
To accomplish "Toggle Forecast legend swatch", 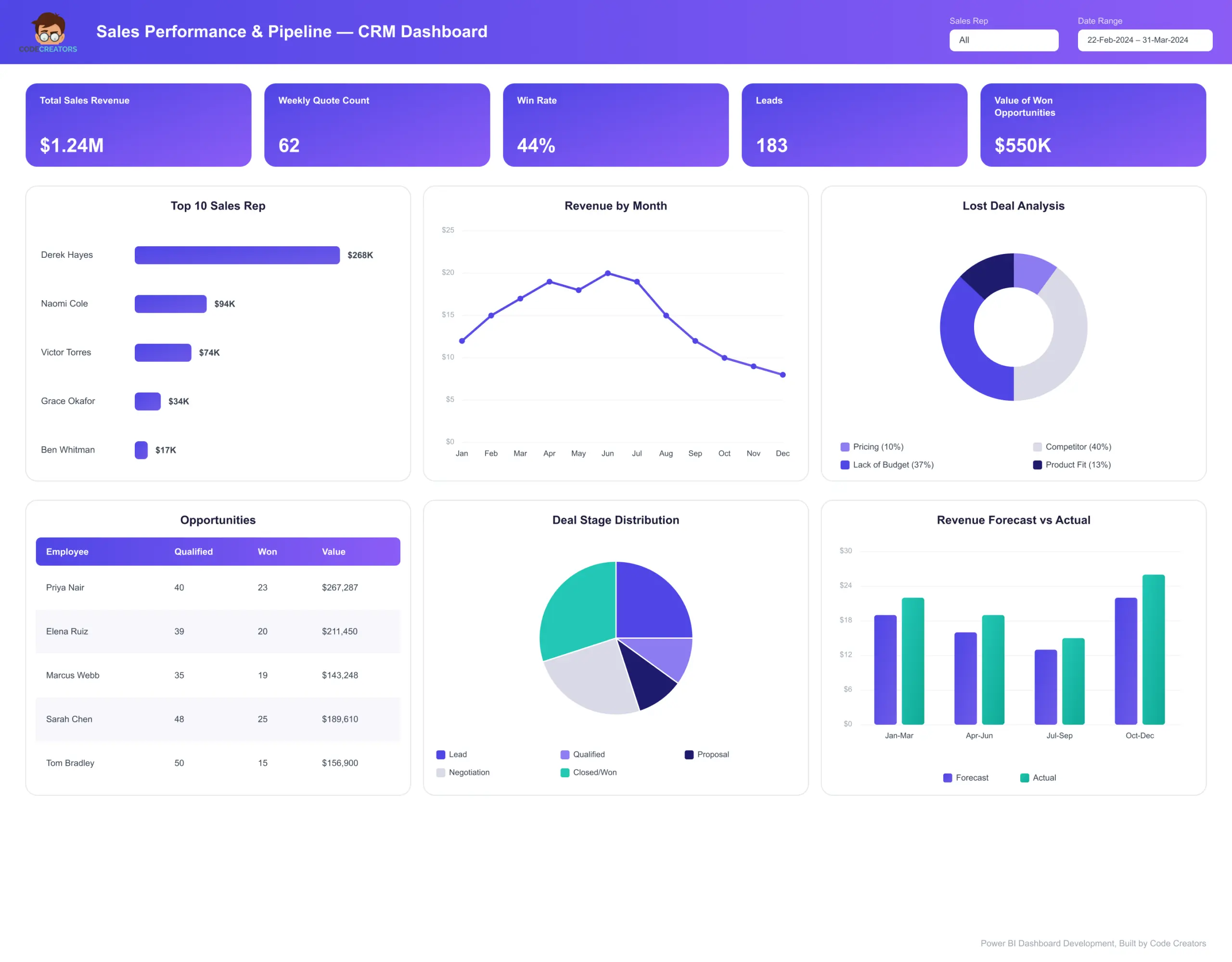I will [948, 778].
